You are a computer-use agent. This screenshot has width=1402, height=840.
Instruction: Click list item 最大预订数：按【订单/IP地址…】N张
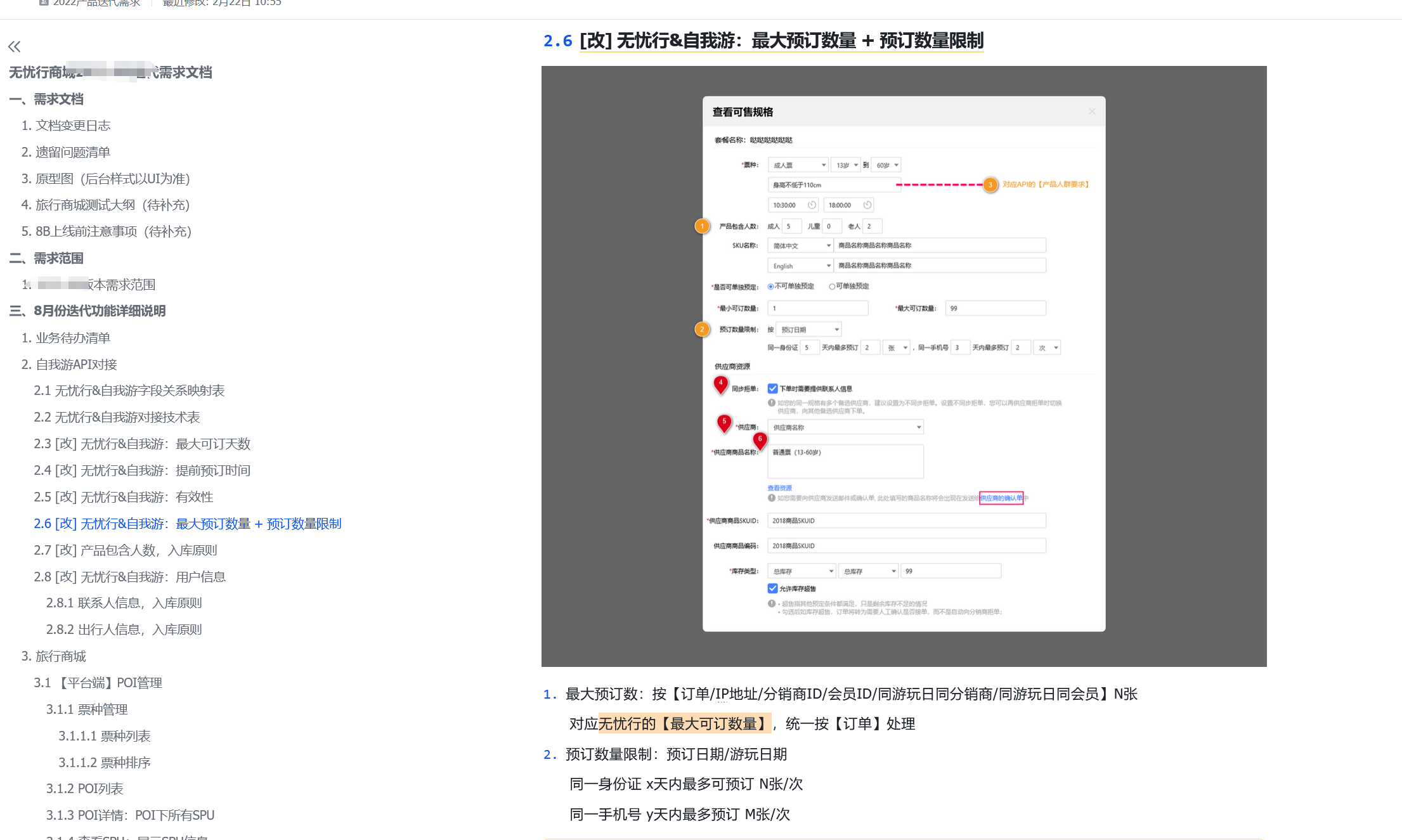[x=851, y=694]
